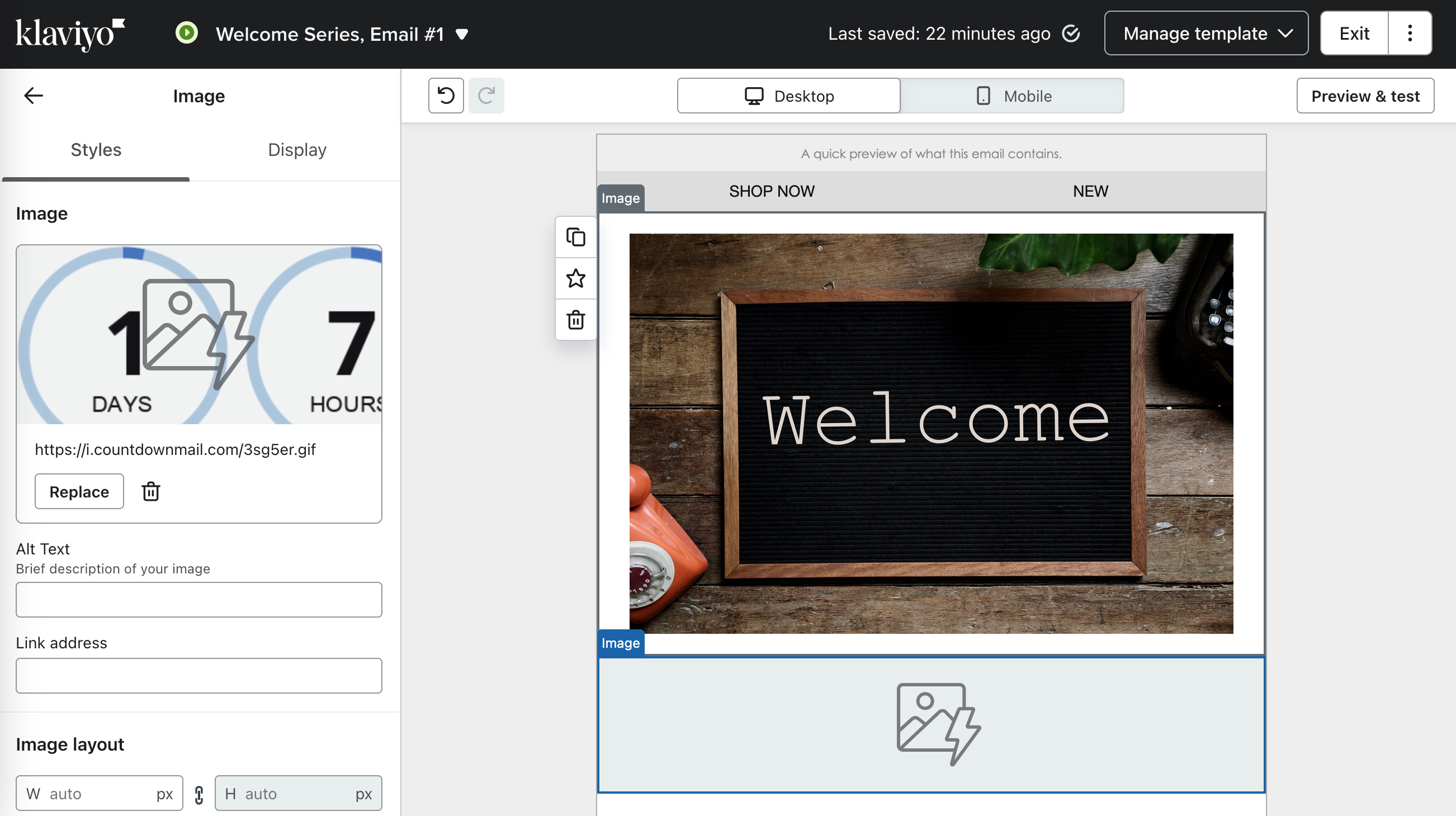Click the gray Image label tag
1456x816 pixels.
coord(621,198)
